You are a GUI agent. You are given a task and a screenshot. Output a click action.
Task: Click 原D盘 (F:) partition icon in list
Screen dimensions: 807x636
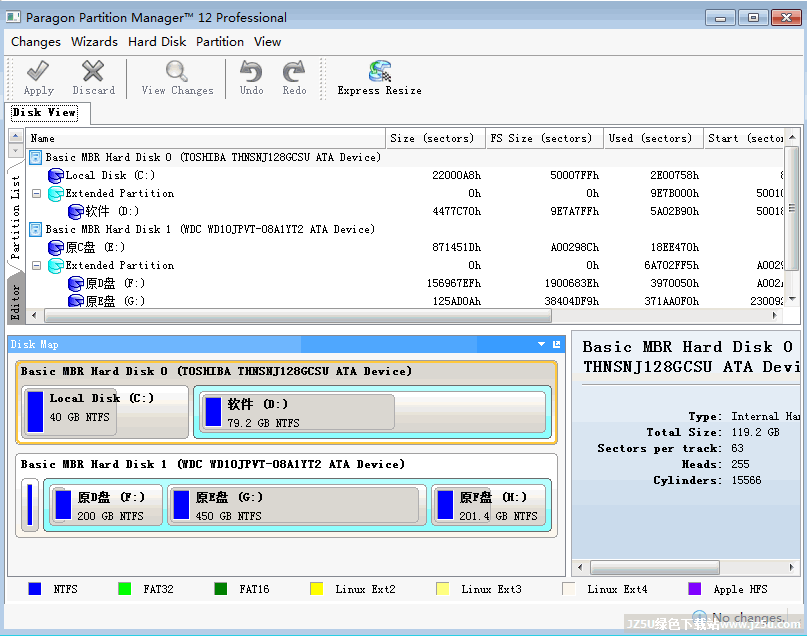pos(76,284)
